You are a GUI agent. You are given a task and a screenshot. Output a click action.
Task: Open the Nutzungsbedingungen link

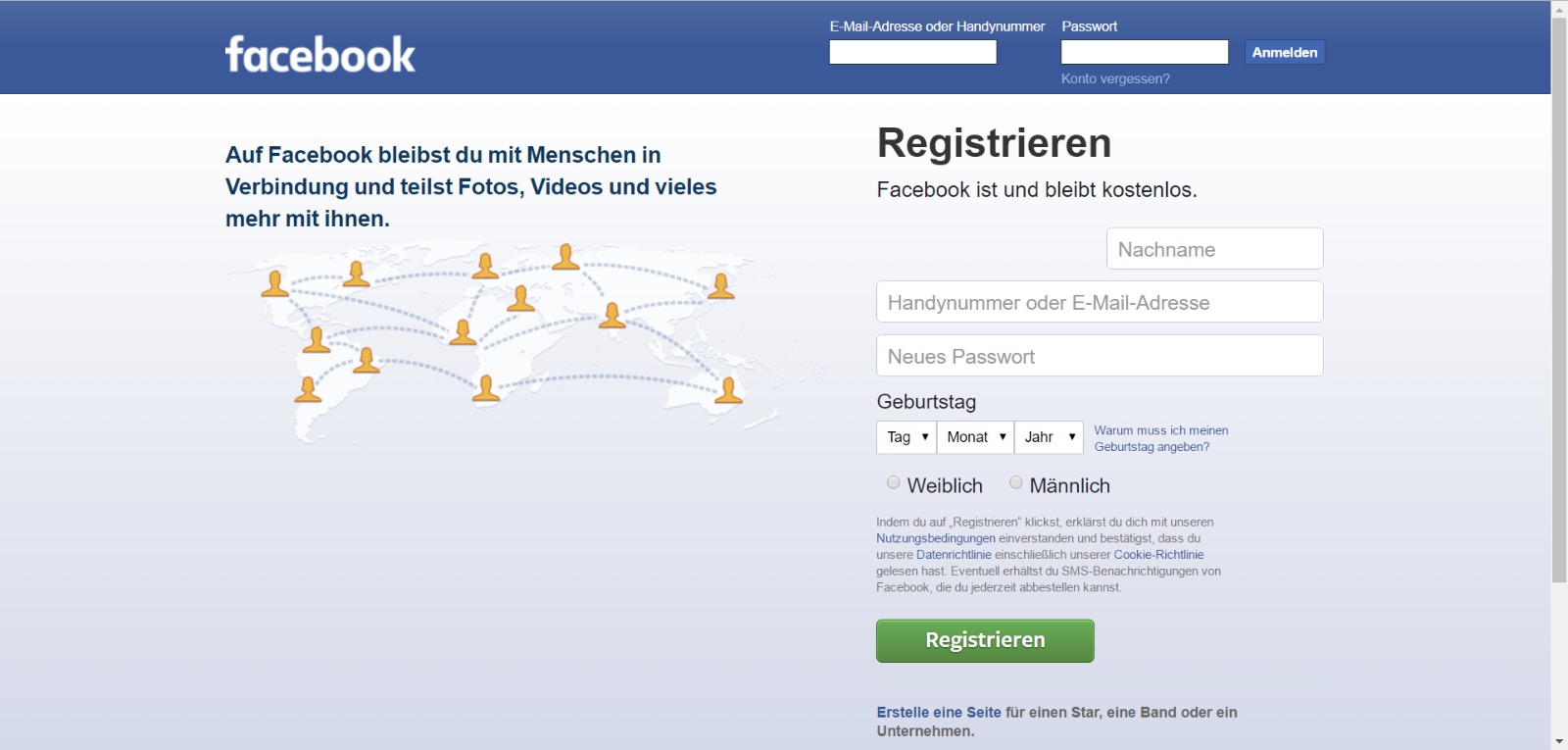click(936, 538)
